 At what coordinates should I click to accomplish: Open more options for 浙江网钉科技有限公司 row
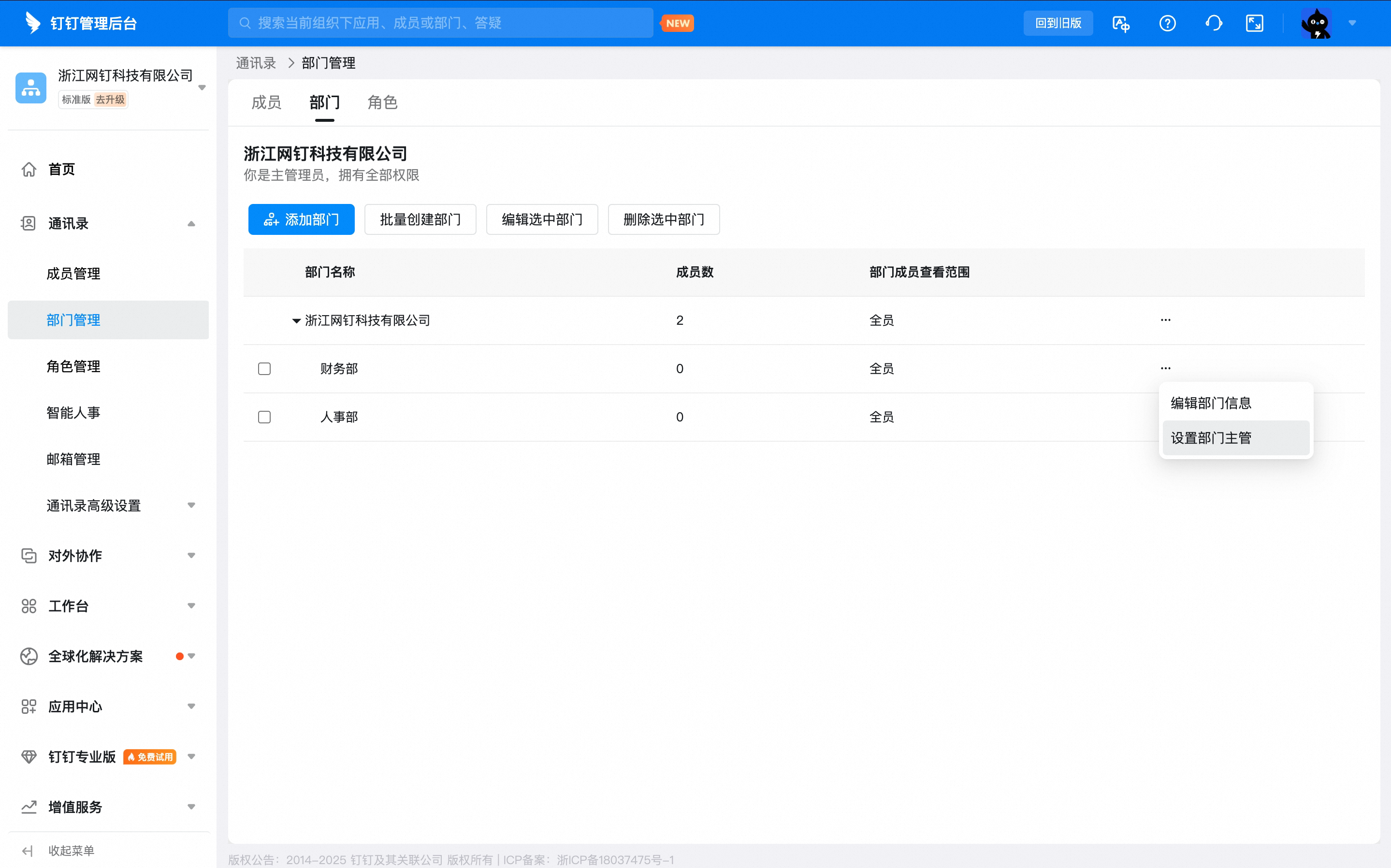(x=1165, y=320)
